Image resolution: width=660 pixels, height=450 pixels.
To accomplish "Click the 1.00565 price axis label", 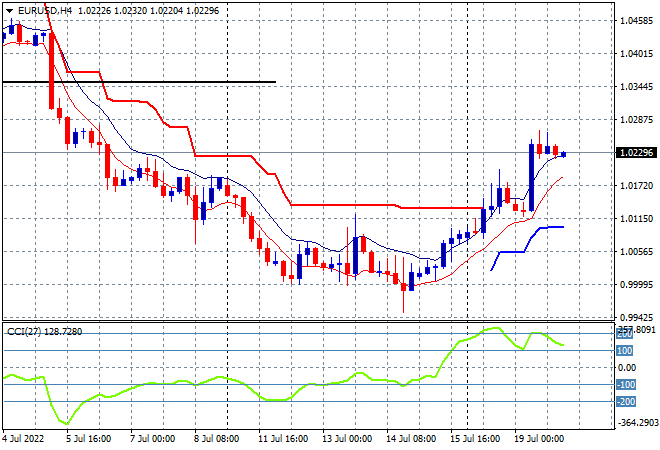I will (x=637, y=251).
